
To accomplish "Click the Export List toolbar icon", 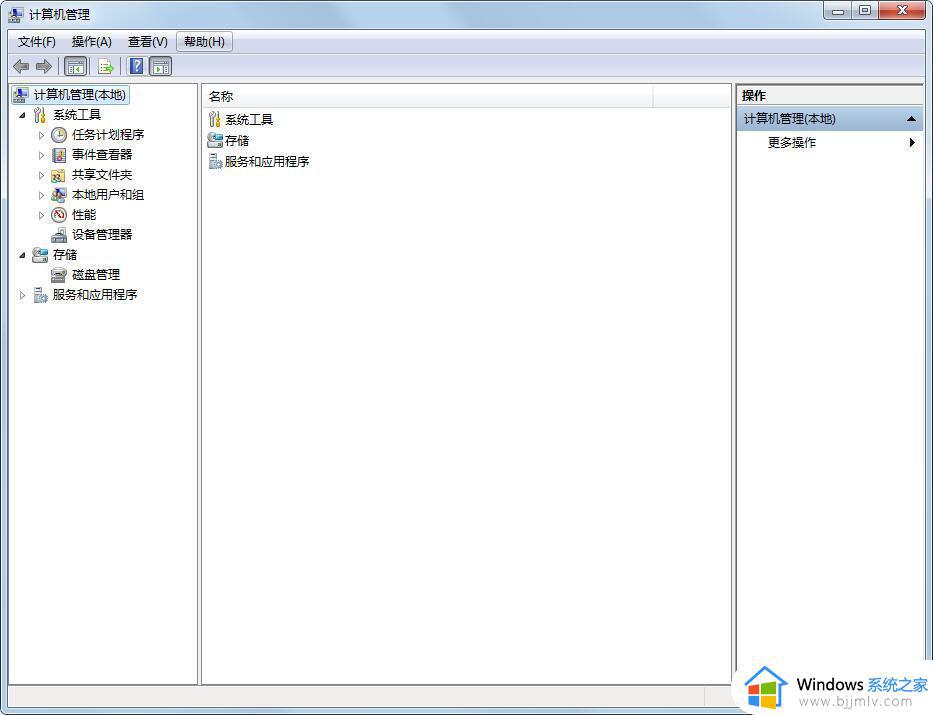I will (105, 67).
